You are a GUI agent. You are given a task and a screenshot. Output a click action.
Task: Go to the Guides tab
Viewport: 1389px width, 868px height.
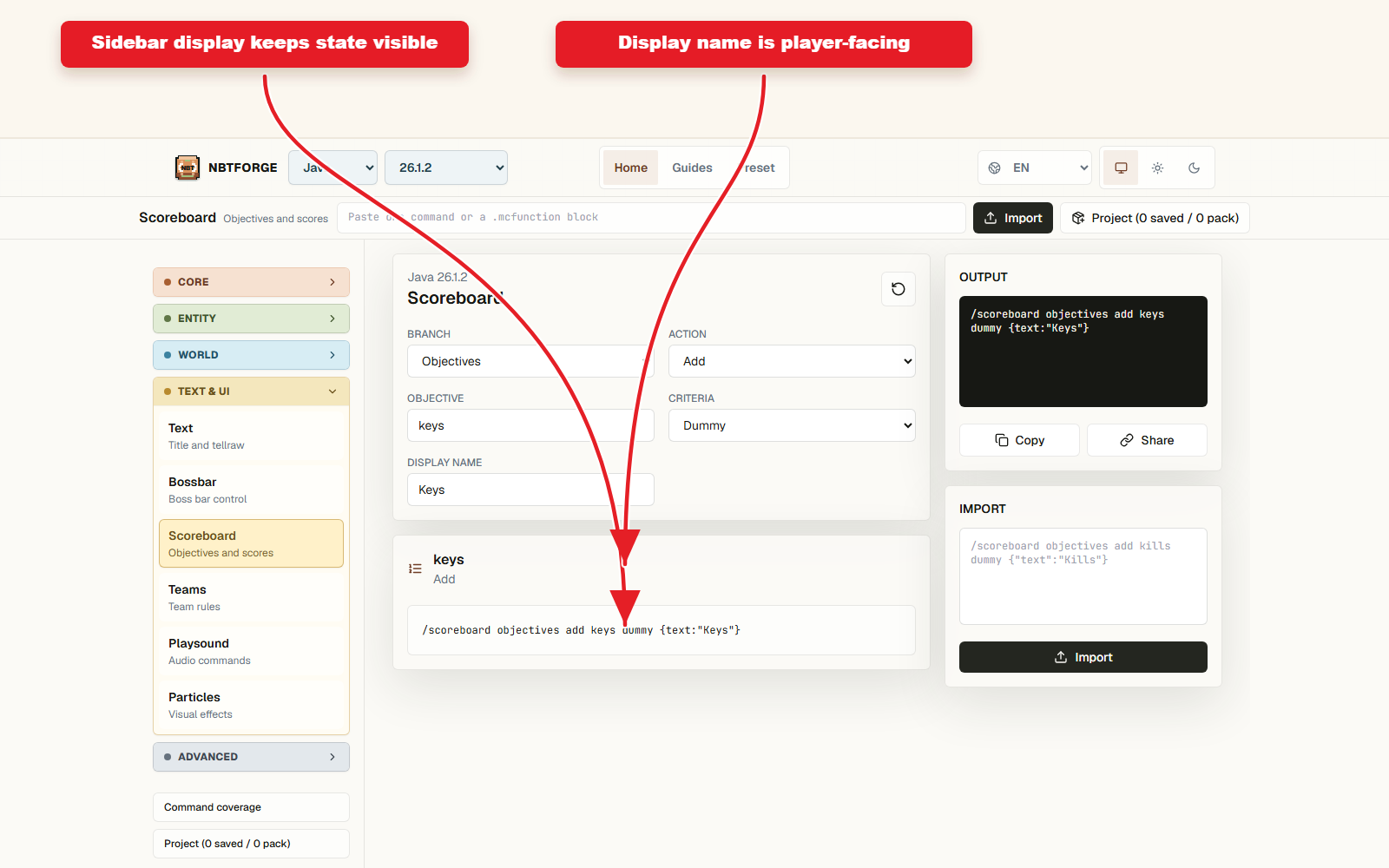pos(692,168)
